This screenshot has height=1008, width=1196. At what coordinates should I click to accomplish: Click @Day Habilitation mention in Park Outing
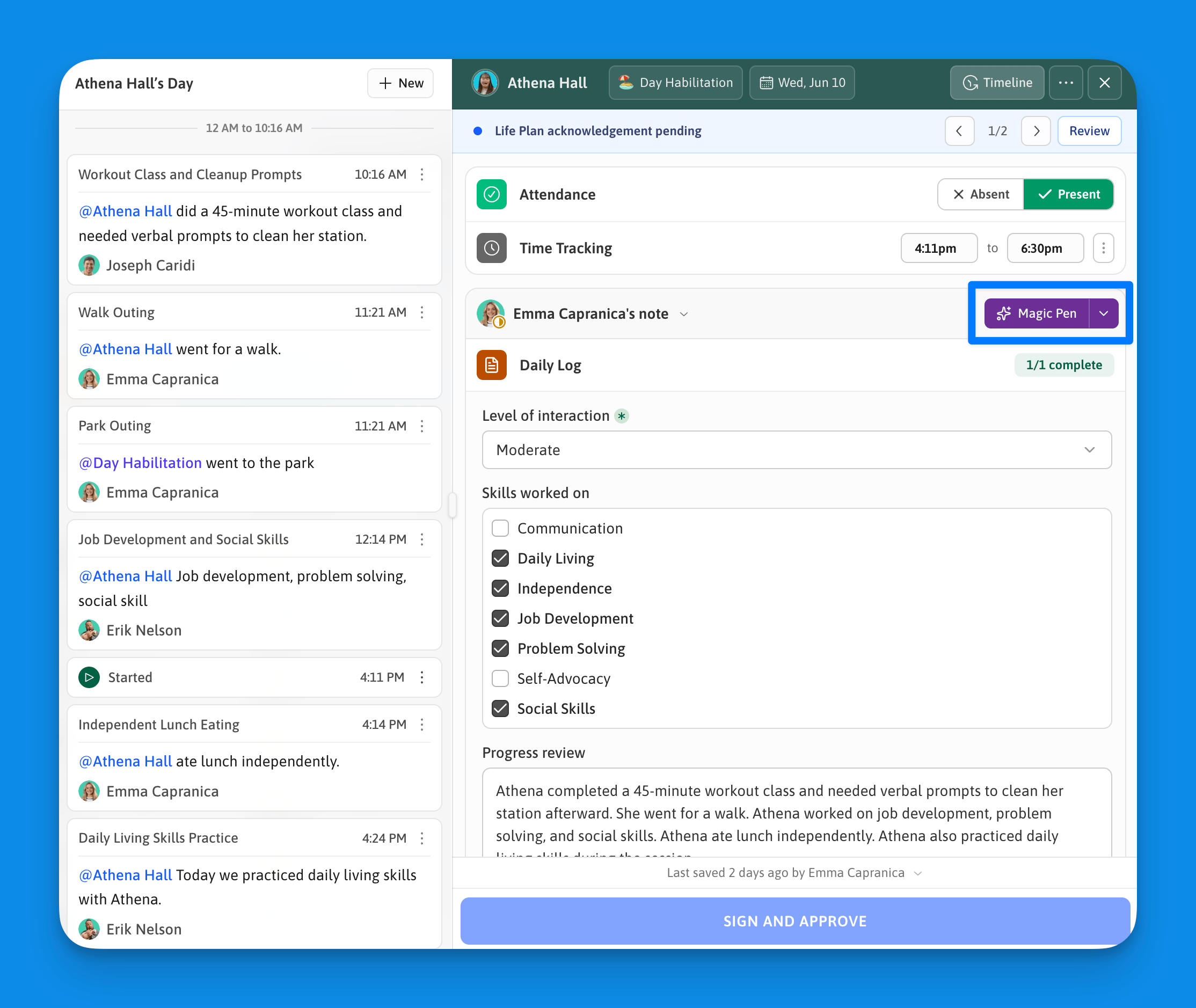pos(140,463)
